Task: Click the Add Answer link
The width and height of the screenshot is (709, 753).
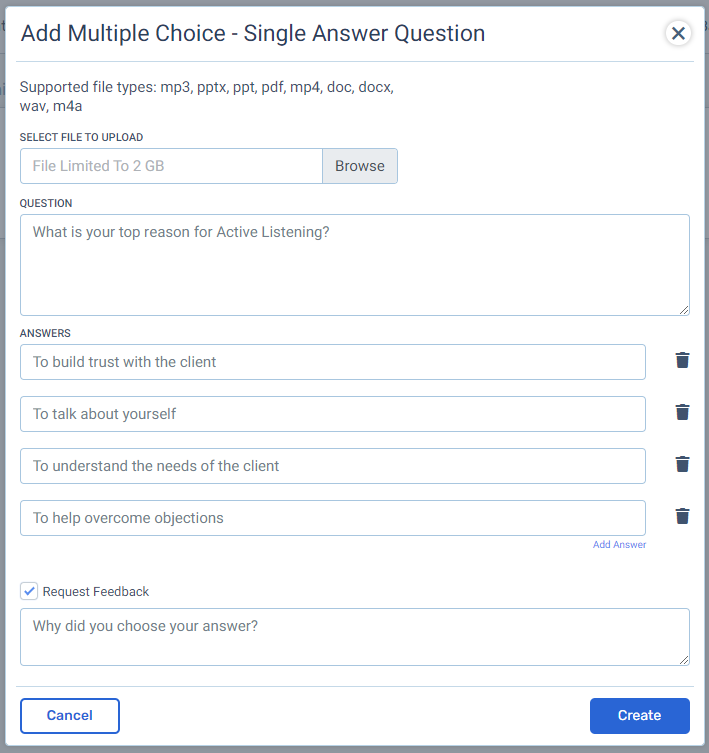Action: (x=619, y=545)
